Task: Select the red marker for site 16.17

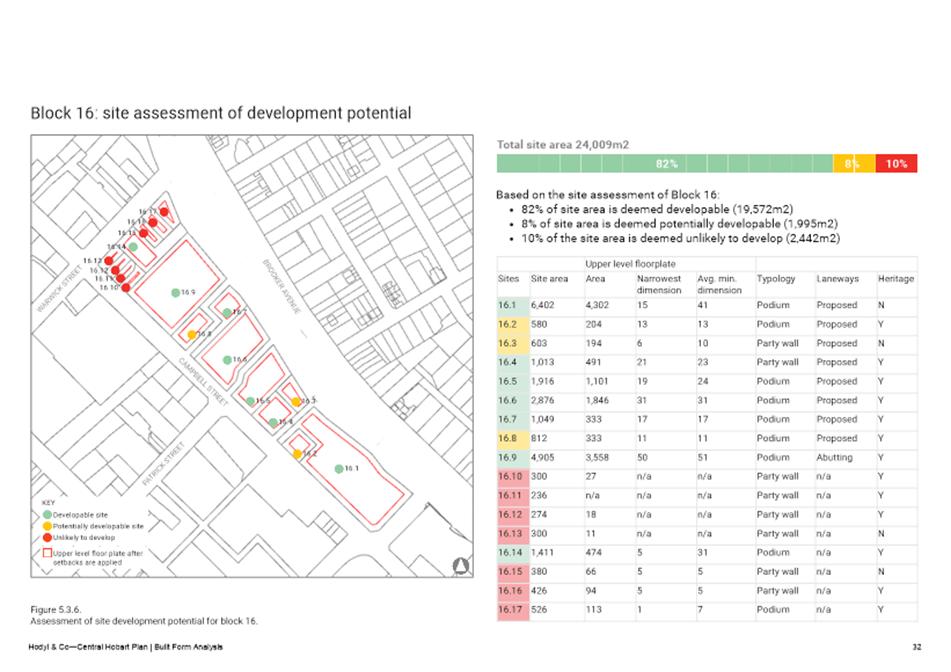Action: pos(164,212)
